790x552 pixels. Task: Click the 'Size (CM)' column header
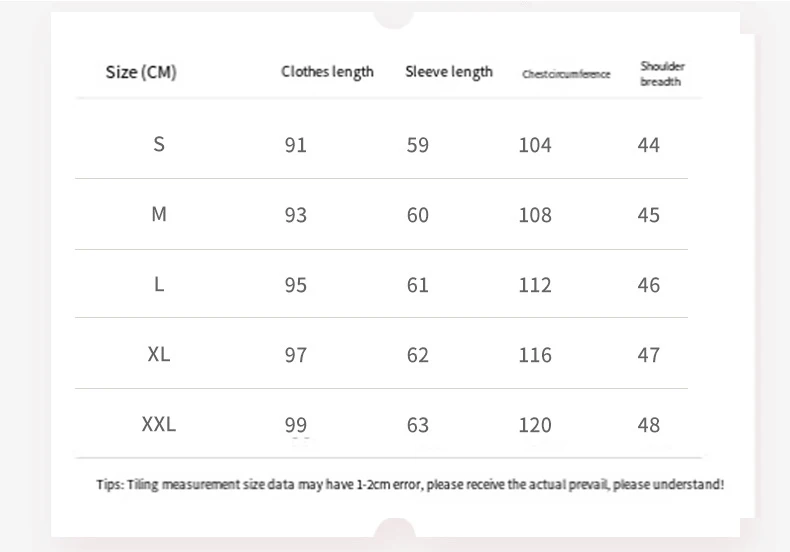point(141,72)
